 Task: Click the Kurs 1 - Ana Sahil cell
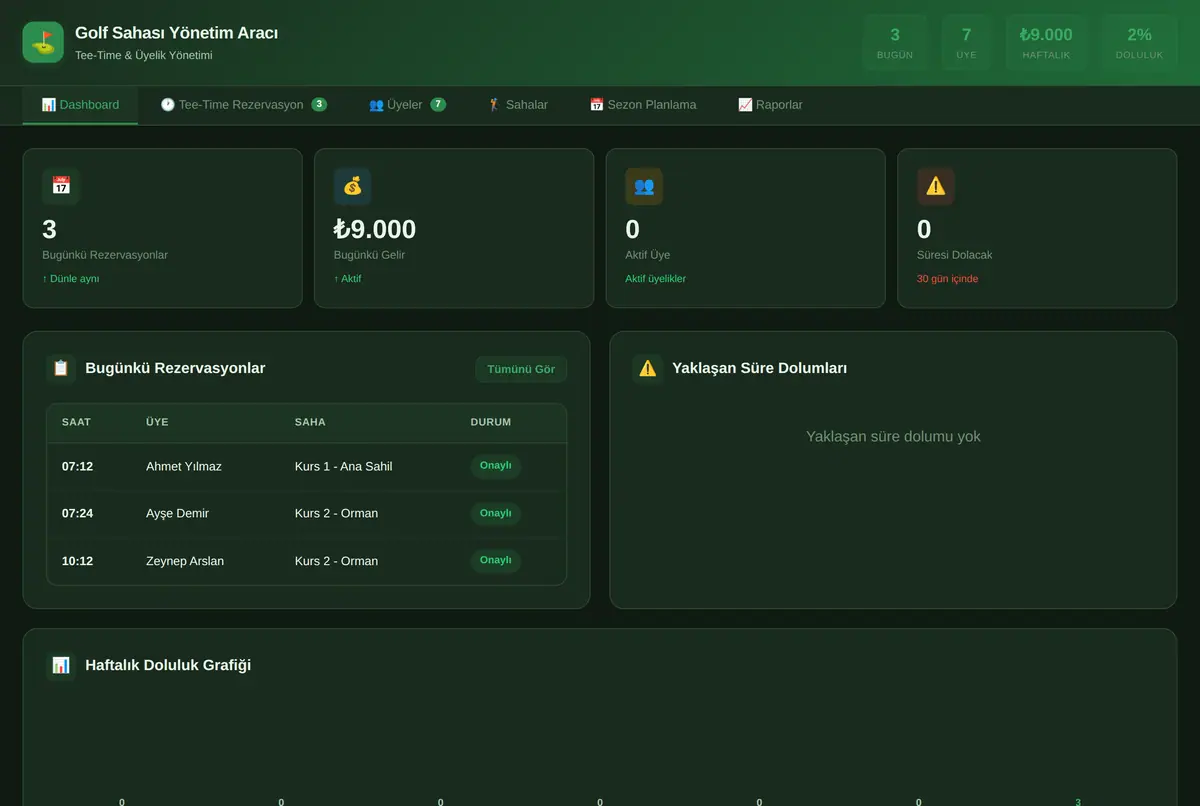343,466
